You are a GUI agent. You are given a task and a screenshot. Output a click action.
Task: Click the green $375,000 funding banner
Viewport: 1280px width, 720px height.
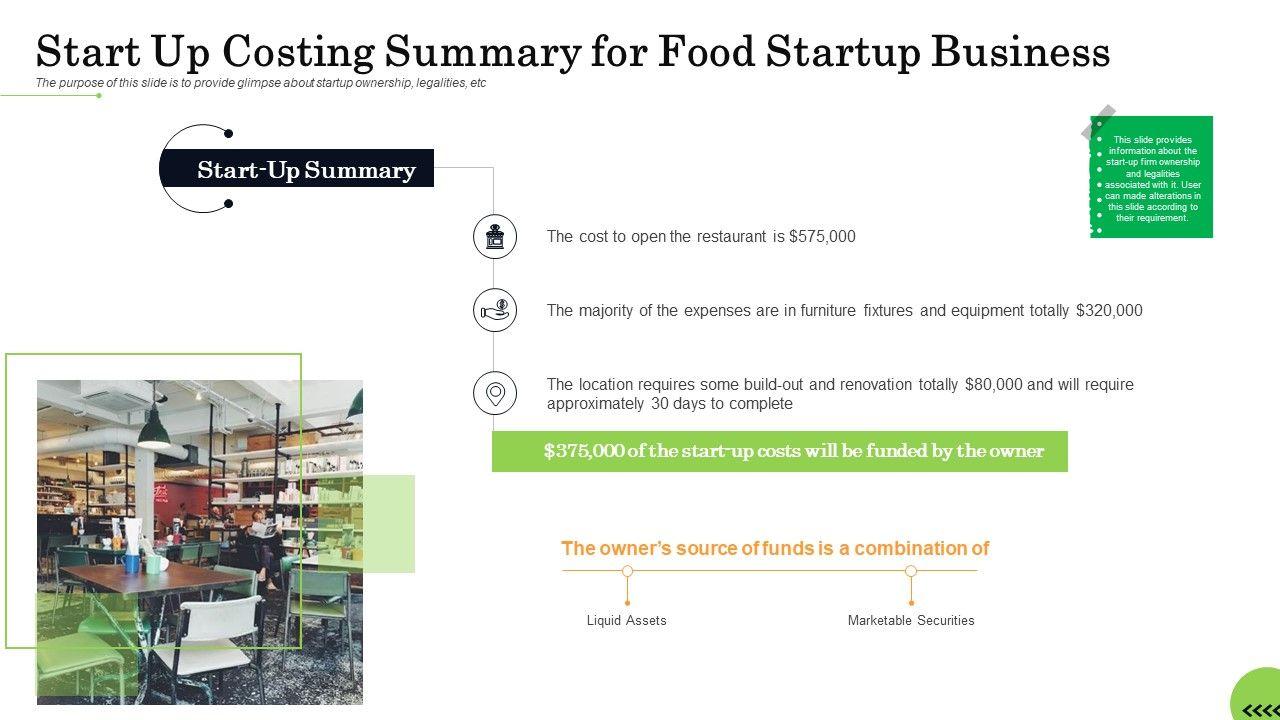780,451
